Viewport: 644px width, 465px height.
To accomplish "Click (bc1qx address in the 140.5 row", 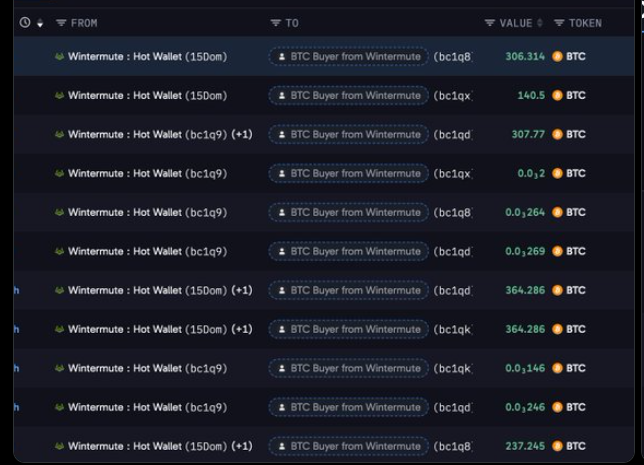I will pos(453,96).
